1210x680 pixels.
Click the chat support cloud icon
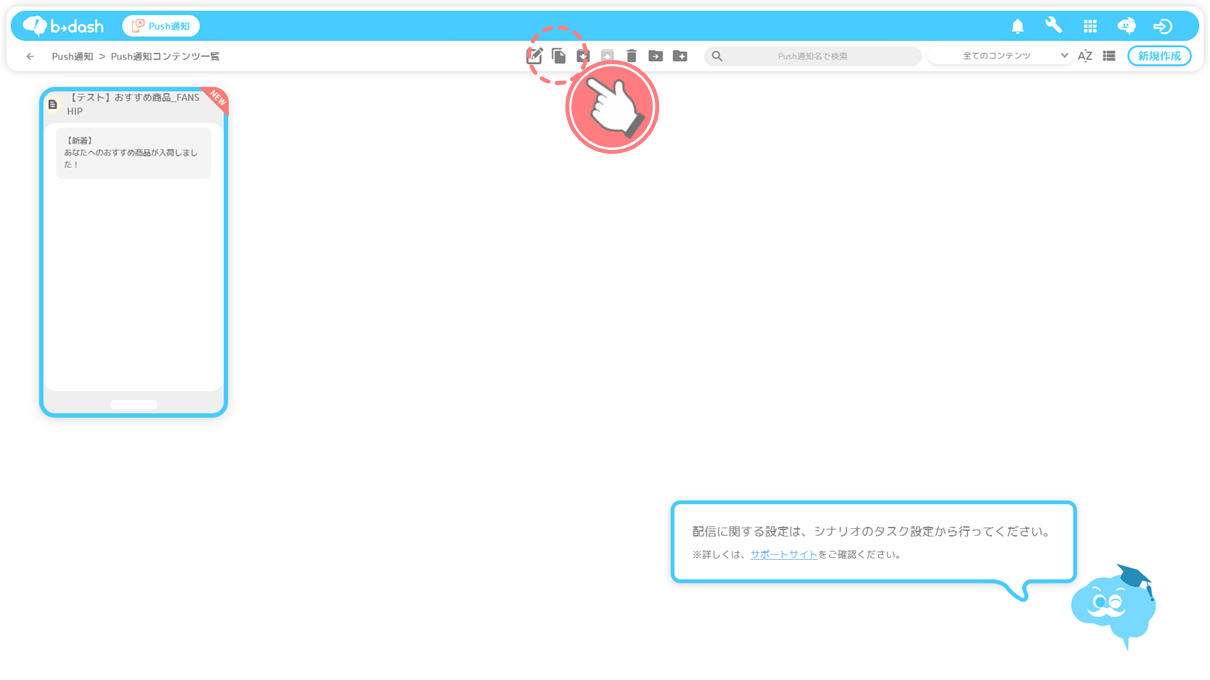tap(1126, 26)
